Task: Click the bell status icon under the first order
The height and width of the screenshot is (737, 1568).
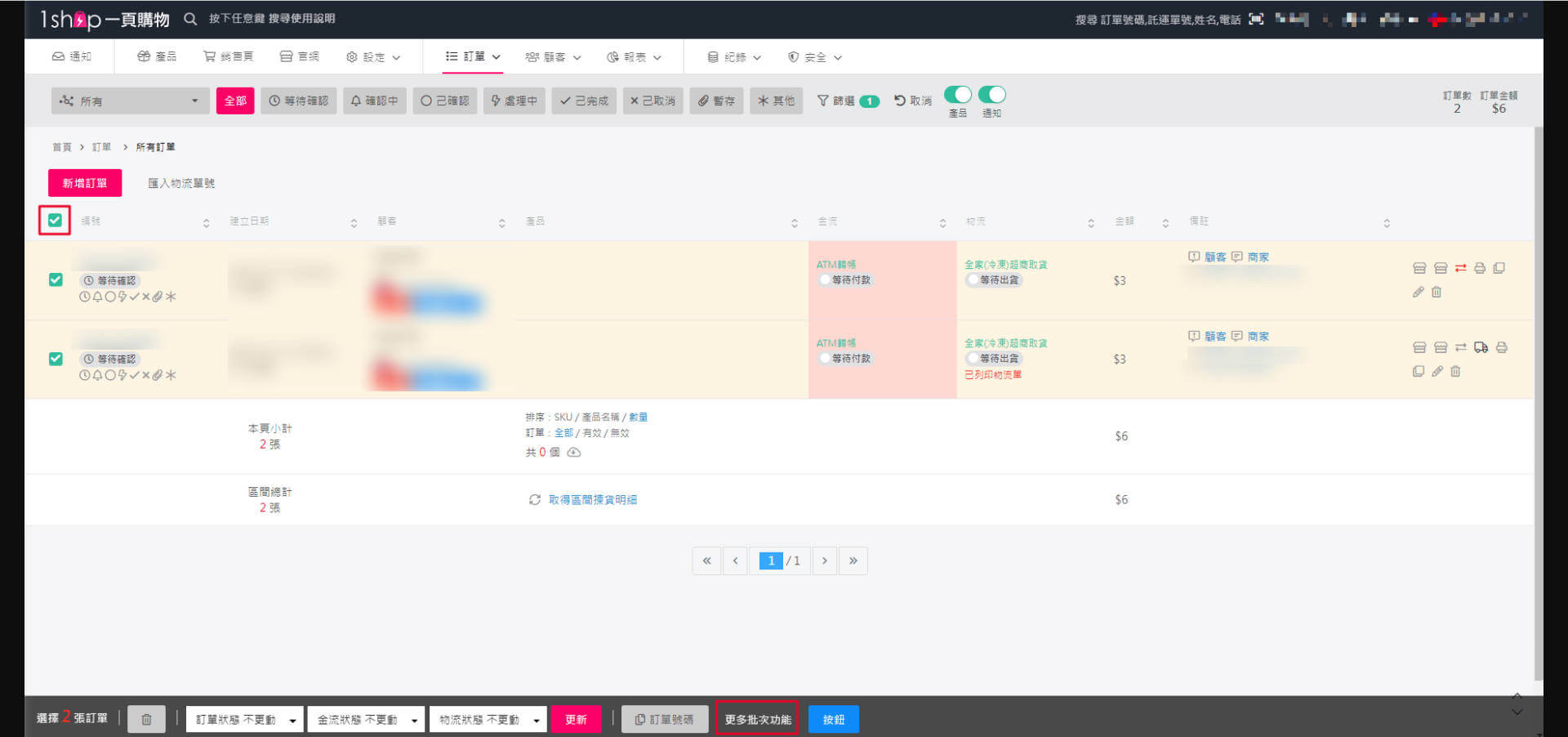Action: (x=96, y=297)
